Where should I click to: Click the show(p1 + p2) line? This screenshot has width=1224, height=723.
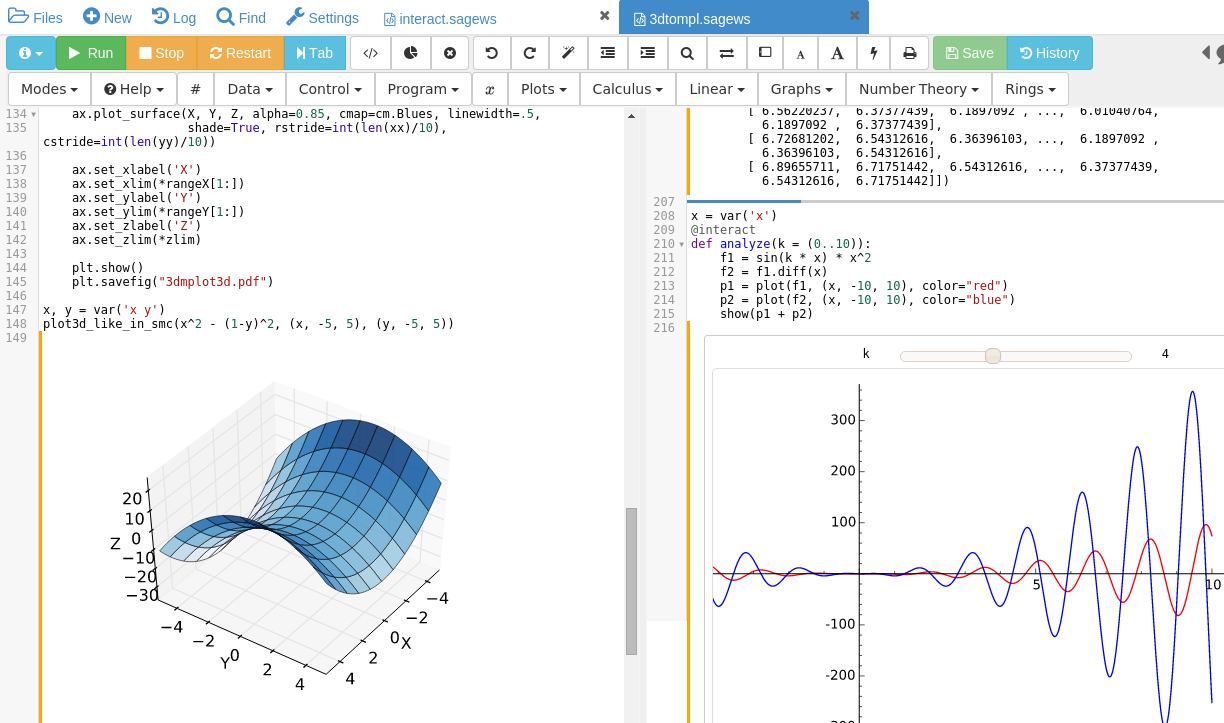pos(766,314)
